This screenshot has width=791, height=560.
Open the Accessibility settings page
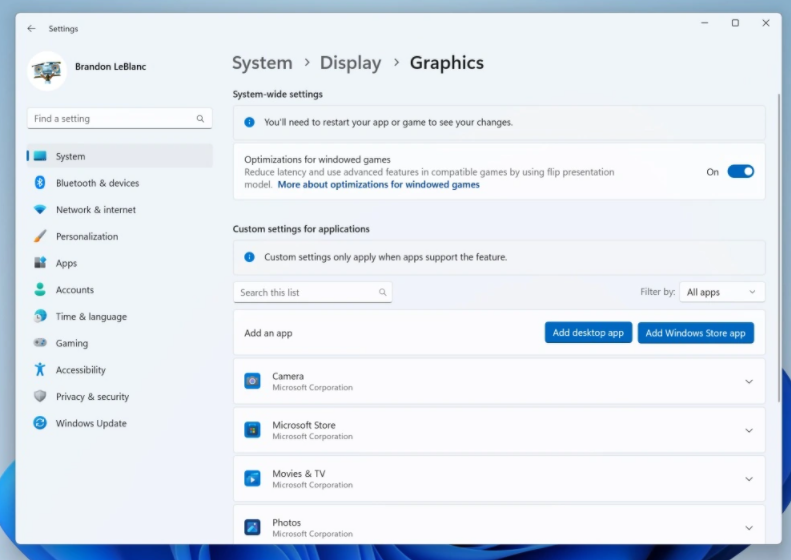120,369
